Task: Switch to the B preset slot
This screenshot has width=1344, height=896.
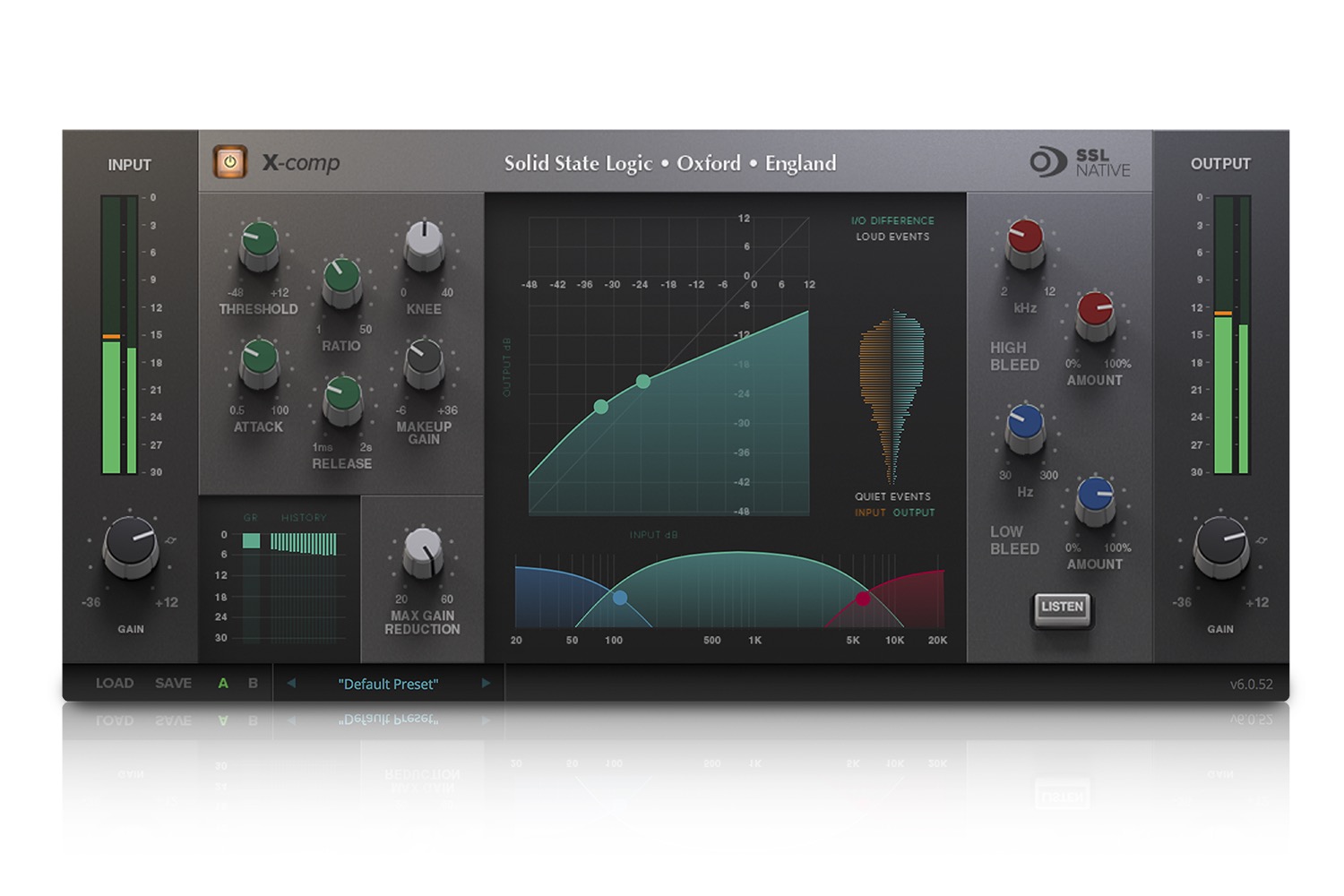Action: 254,684
